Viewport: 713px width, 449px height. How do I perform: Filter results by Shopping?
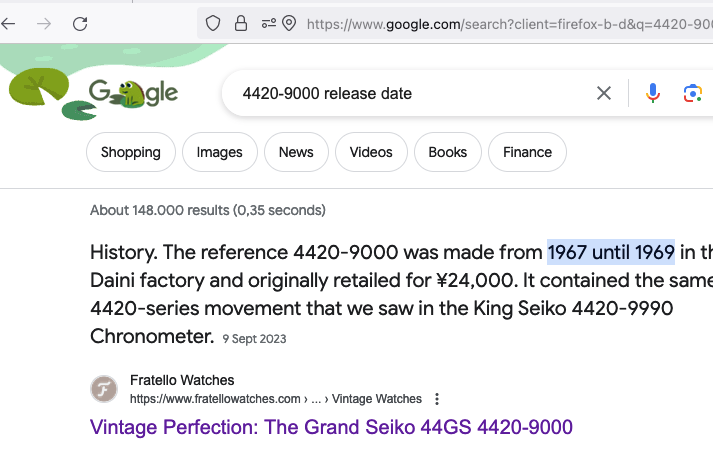131,152
